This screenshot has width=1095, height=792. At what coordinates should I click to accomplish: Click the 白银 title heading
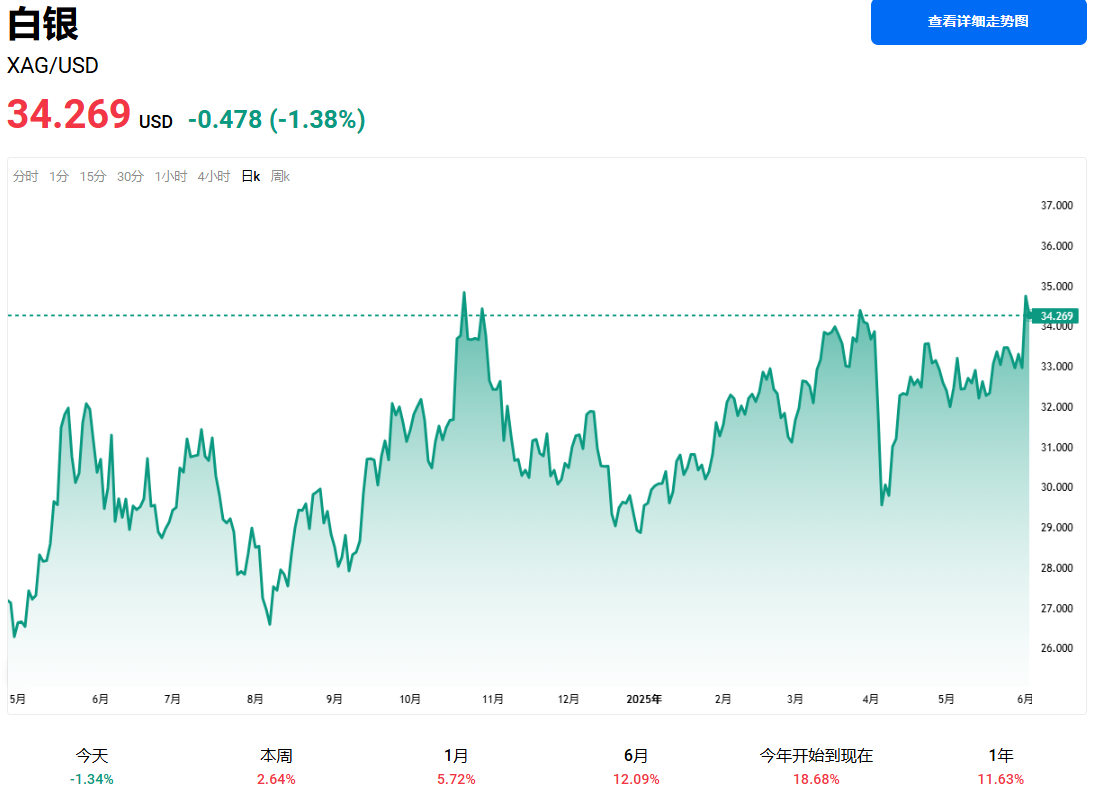43,24
